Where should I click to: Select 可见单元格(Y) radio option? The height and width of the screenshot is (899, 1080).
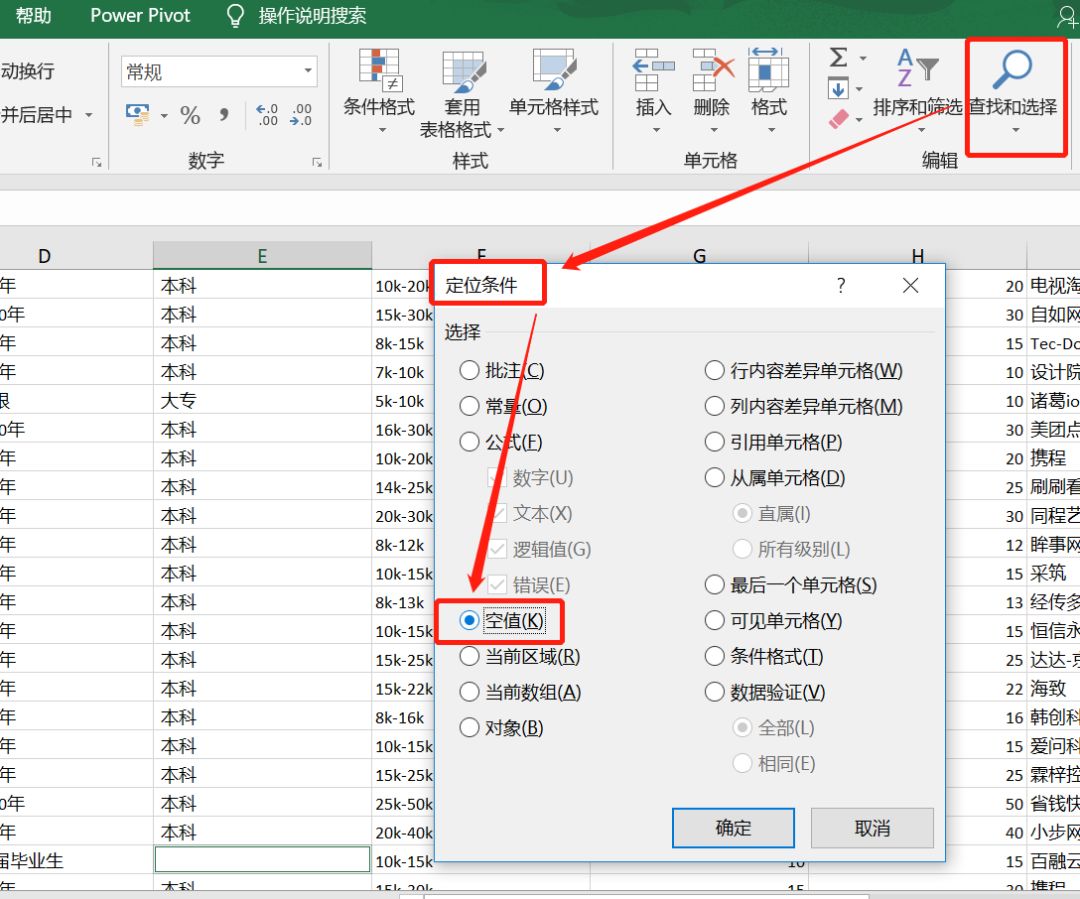[773, 621]
